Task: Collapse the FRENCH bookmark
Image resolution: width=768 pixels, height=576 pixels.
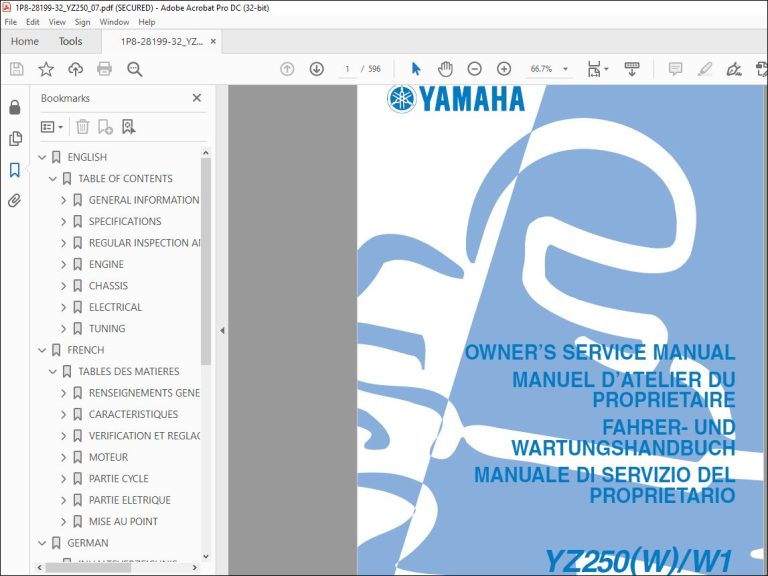Action: (x=42, y=350)
